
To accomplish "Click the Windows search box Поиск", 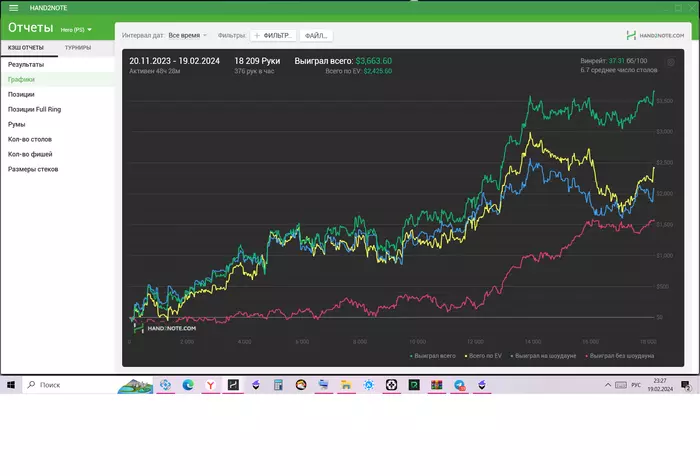I will pos(69,385).
